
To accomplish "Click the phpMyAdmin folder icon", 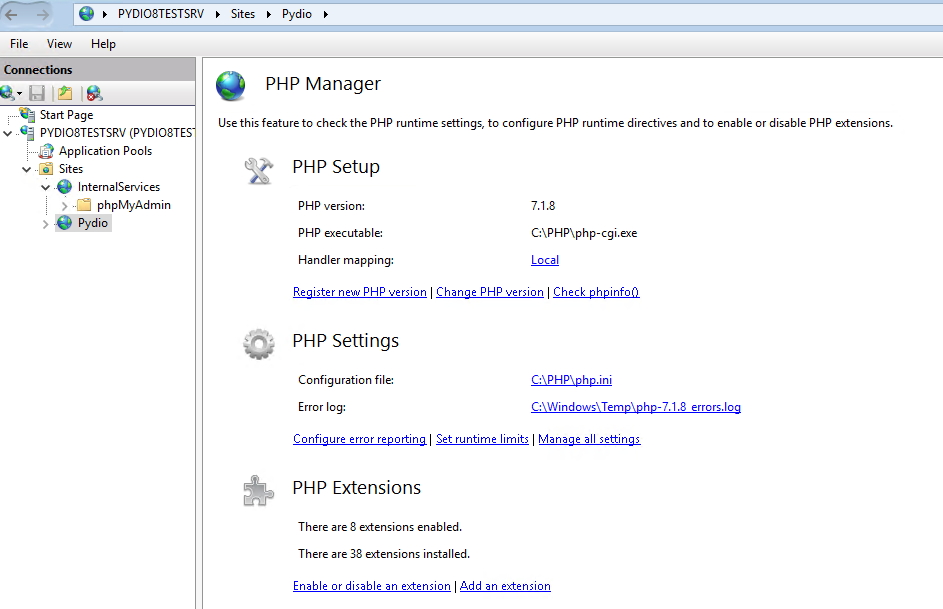I will coord(84,205).
